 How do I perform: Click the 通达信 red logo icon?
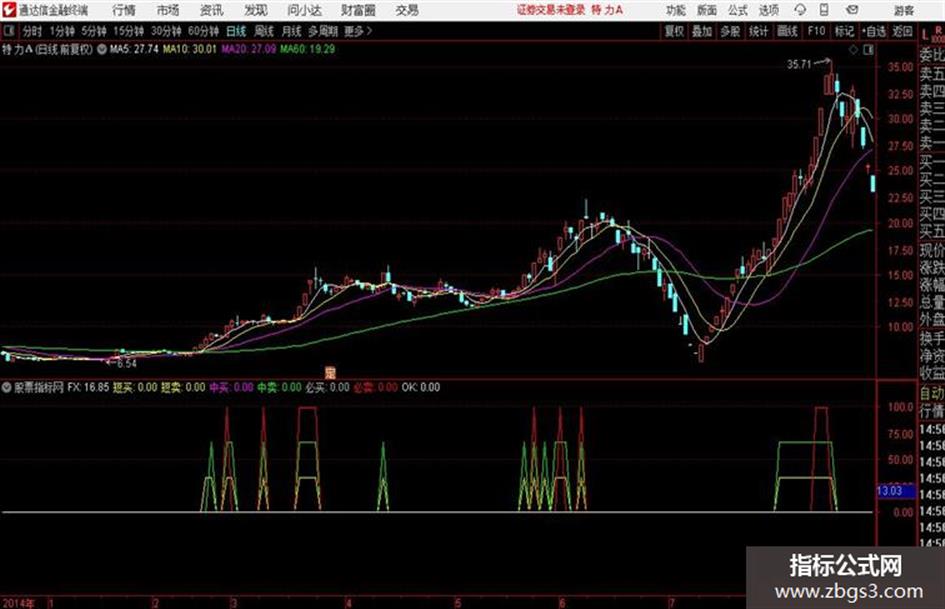pyautogui.click(x=8, y=10)
